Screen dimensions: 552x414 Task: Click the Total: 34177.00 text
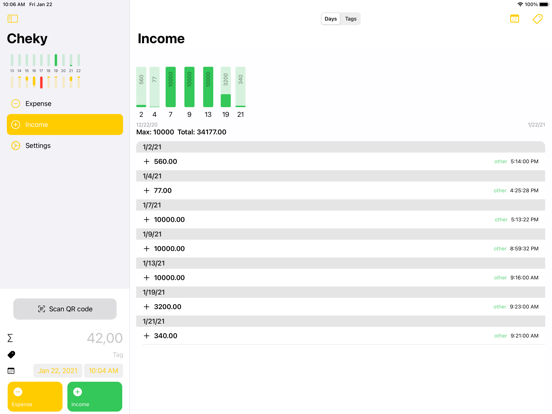point(202,132)
